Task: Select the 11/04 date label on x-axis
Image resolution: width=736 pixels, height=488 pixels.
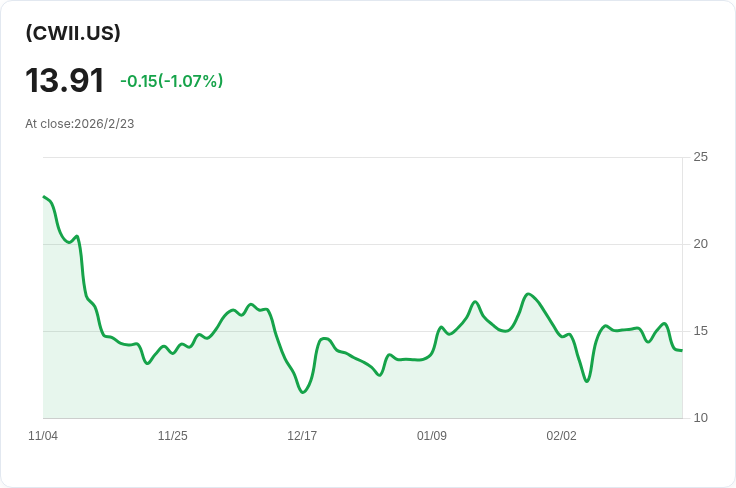Action: point(43,436)
